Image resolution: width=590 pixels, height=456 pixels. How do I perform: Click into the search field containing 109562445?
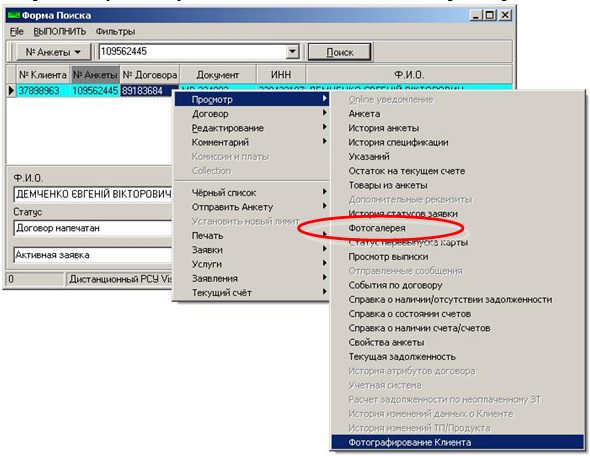tap(192, 52)
